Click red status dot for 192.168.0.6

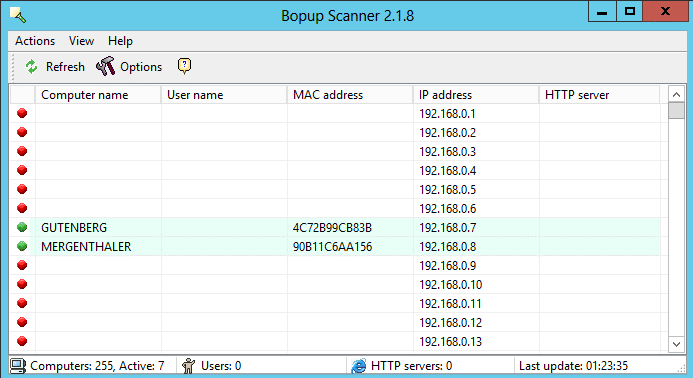pyautogui.click(x=22, y=208)
